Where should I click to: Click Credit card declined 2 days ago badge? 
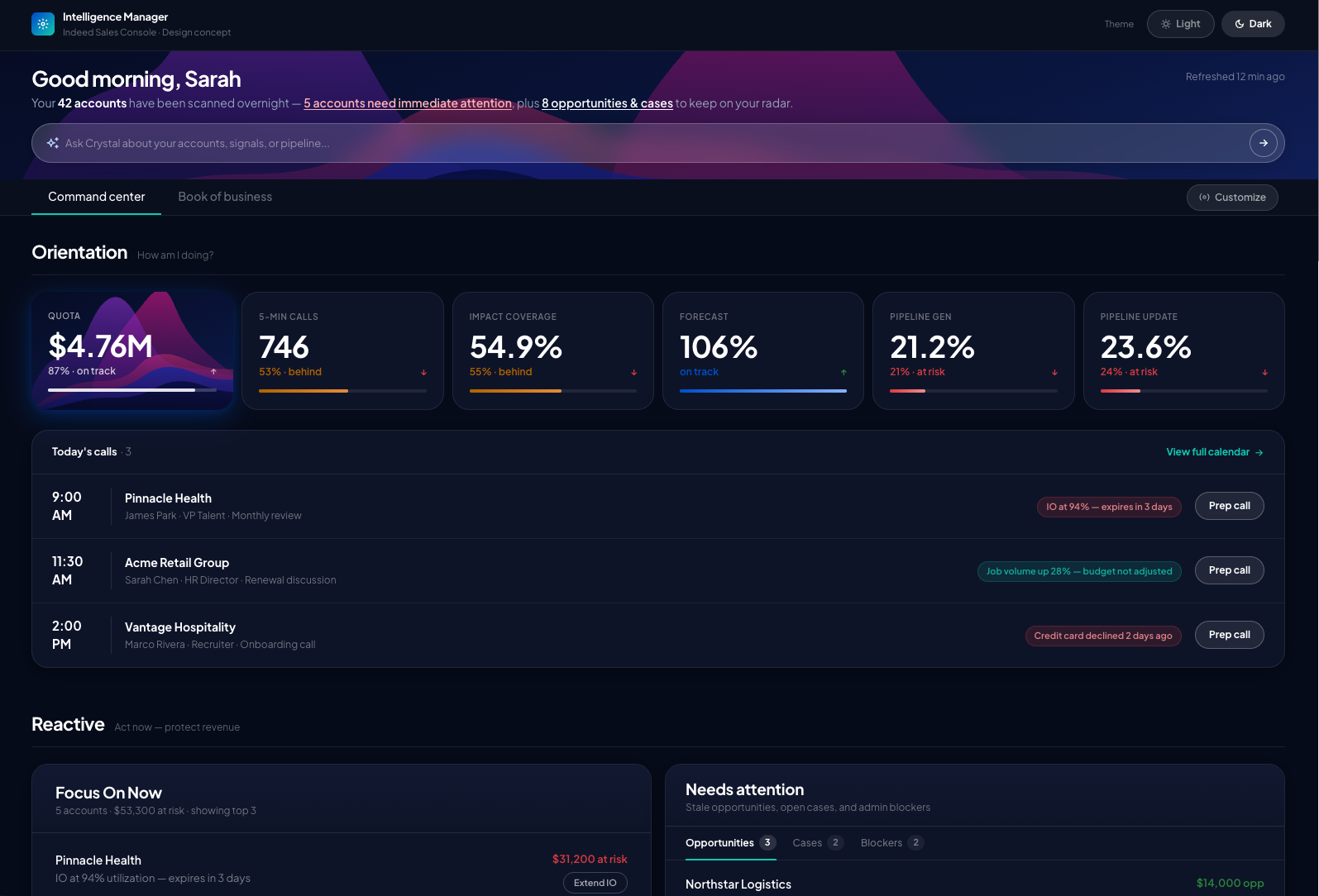point(1103,636)
